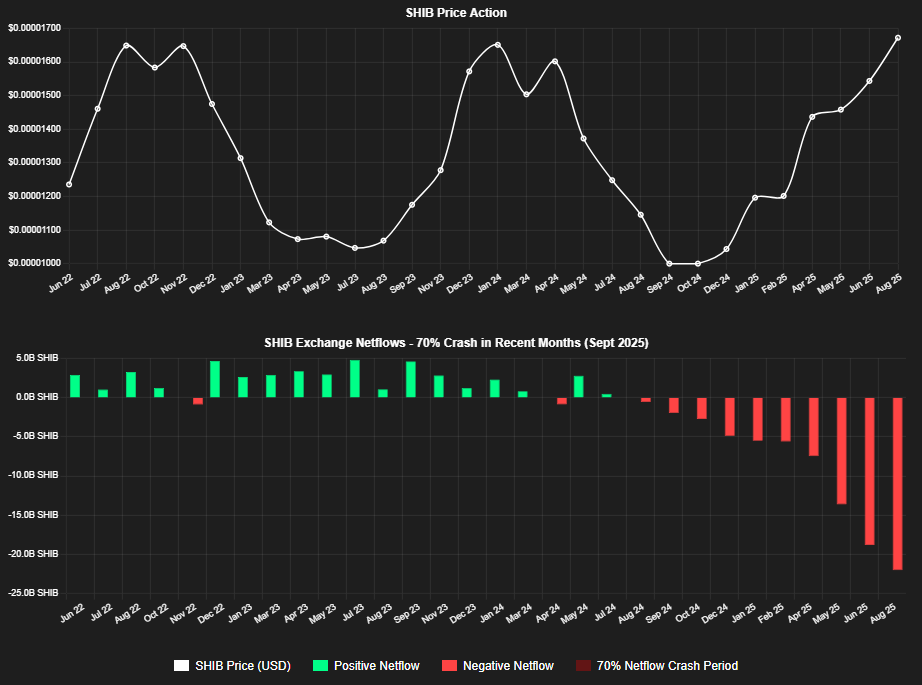
Task: Click Sep 24 label on price chart axis
Action: pos(660,283)
